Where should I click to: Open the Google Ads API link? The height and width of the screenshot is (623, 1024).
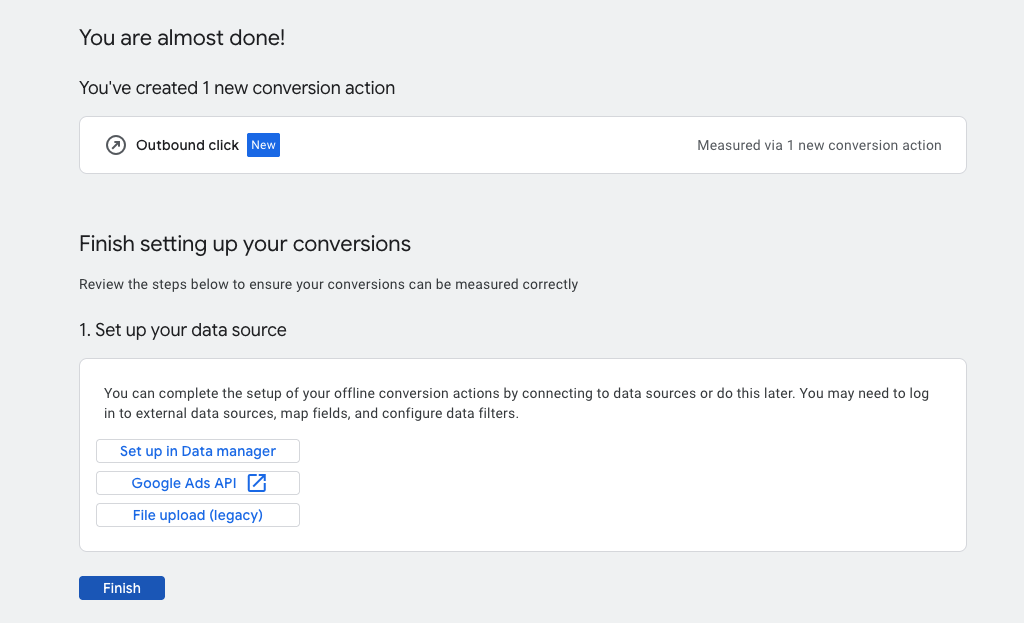pyautogui.click(x=185, y=483)
